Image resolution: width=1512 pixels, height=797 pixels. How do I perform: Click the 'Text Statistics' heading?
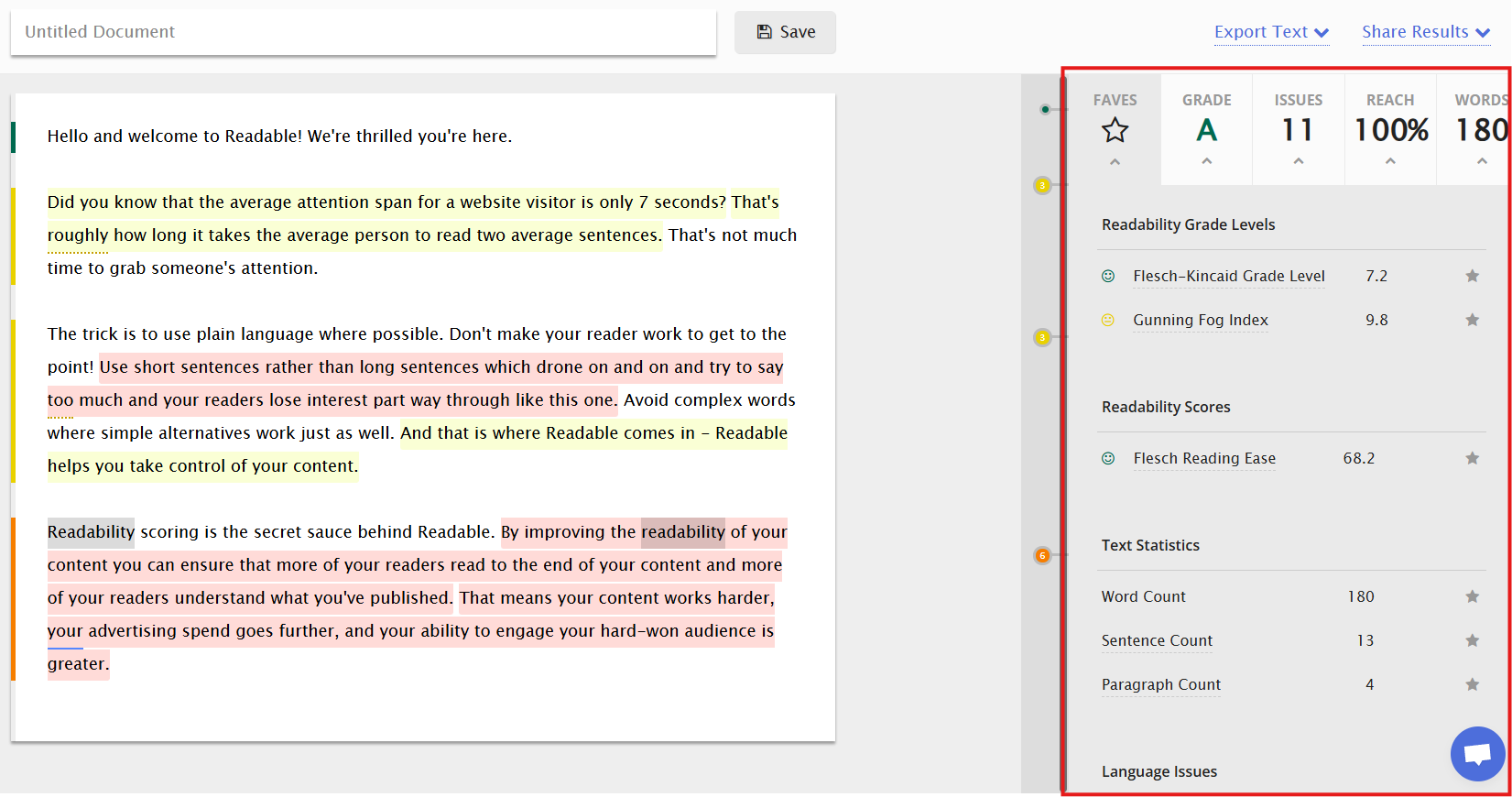pos(1150,545)
